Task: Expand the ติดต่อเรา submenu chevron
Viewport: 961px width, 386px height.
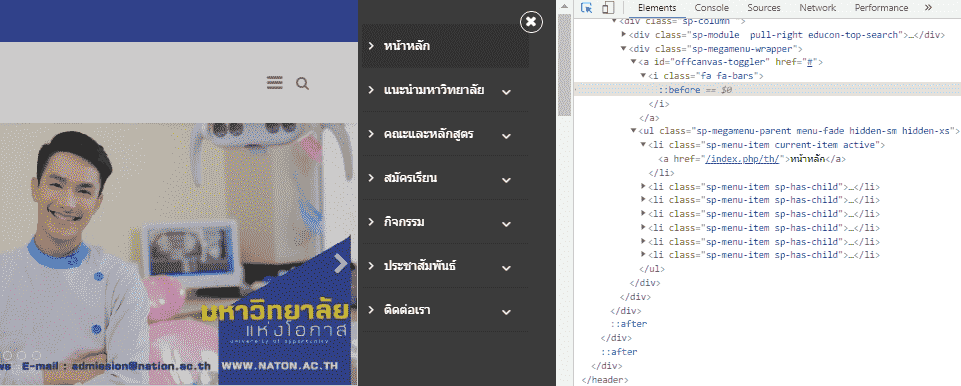Action: [x=506, y=312]
